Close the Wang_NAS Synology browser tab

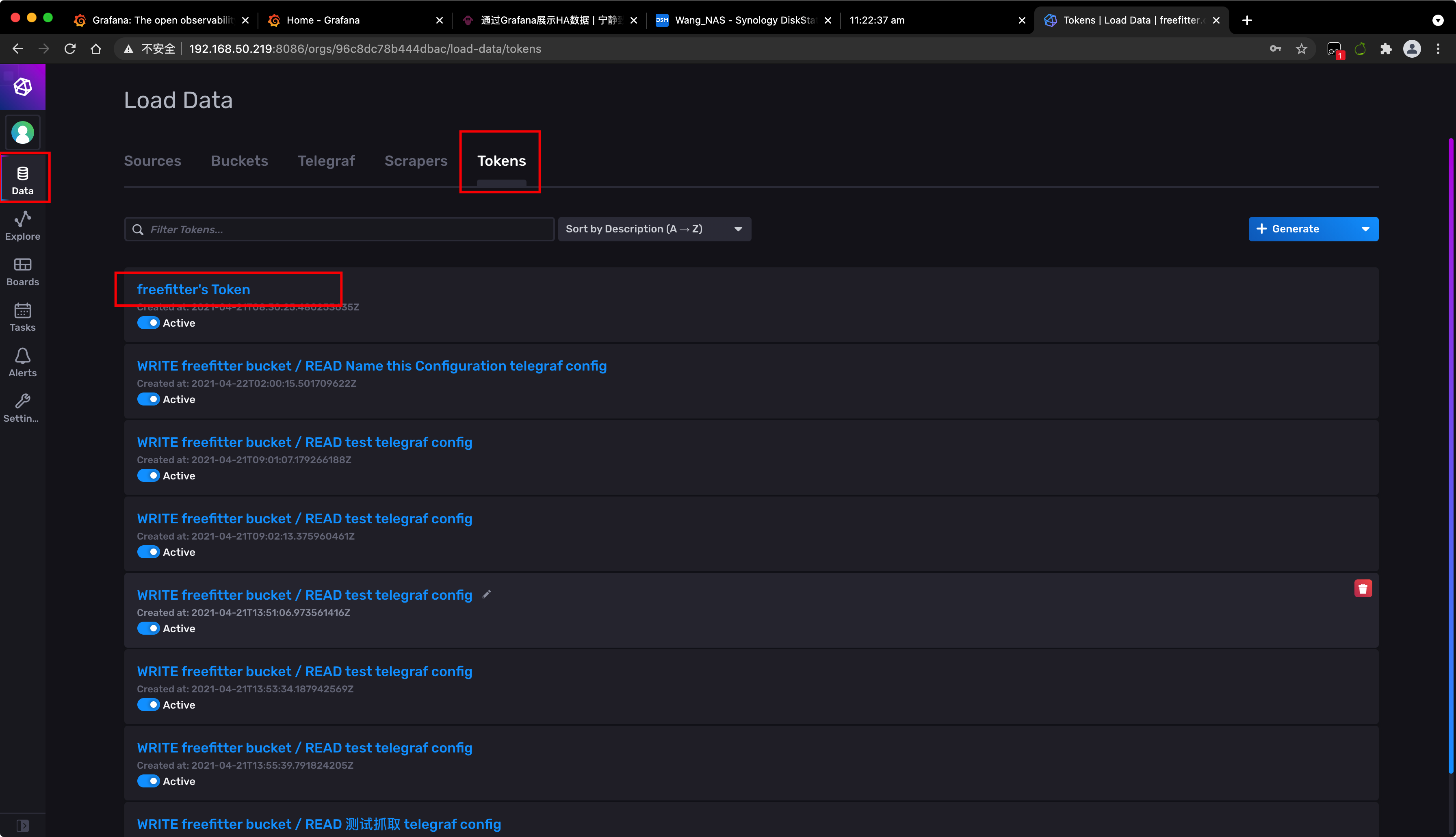point(828,20)
